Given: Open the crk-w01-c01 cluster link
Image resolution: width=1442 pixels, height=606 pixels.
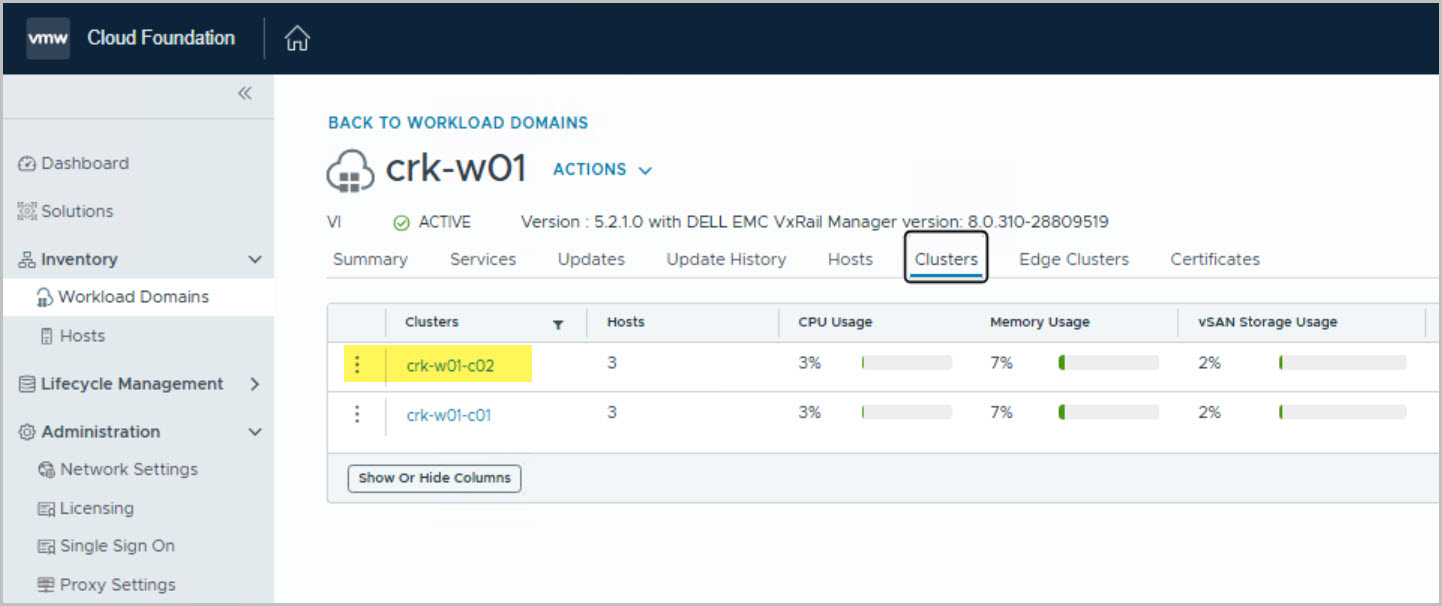Looking at the screenshot, I should tap(449, 415).
